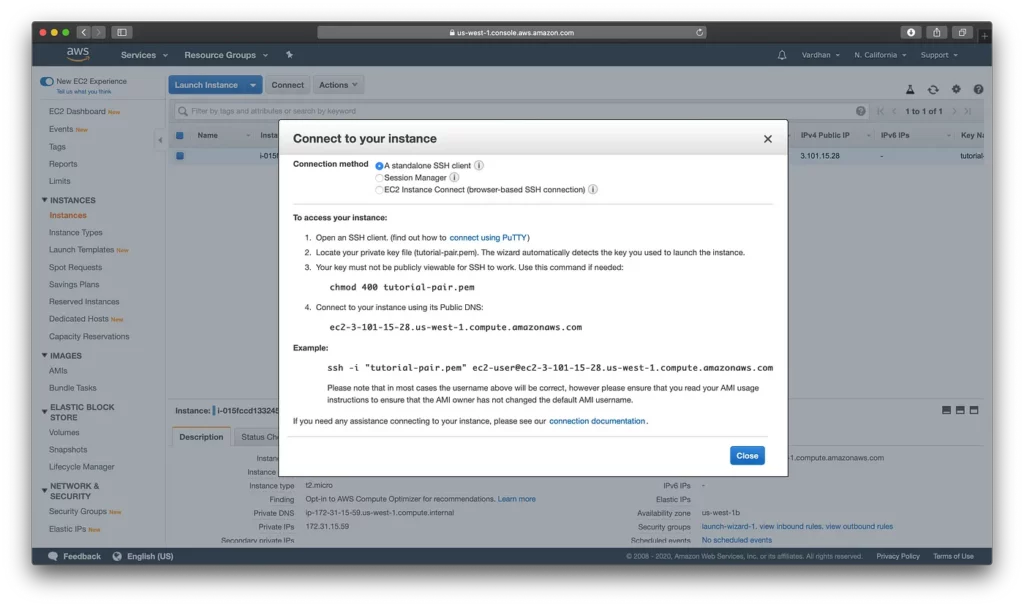Open the Learn more link
Screen dimensions: 1024x607
click(517, 499)
